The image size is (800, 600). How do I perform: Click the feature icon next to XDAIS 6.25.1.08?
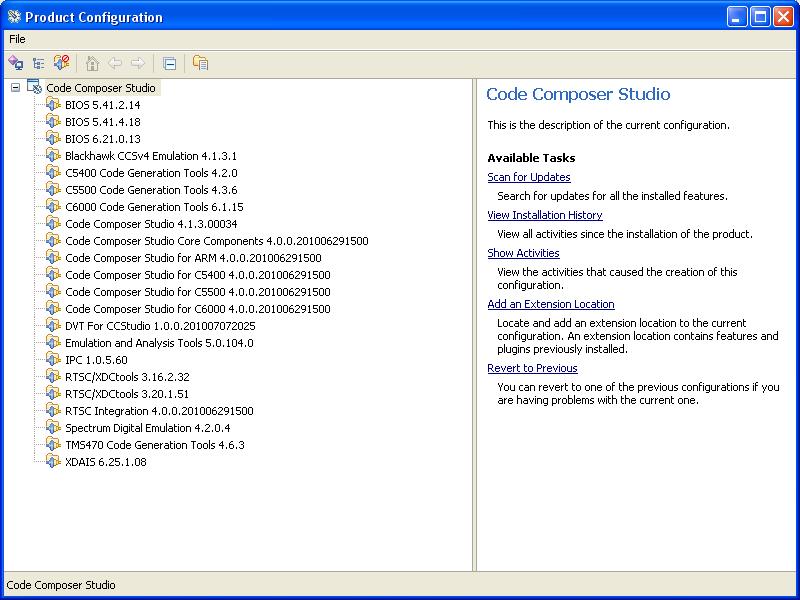[54, 462]
